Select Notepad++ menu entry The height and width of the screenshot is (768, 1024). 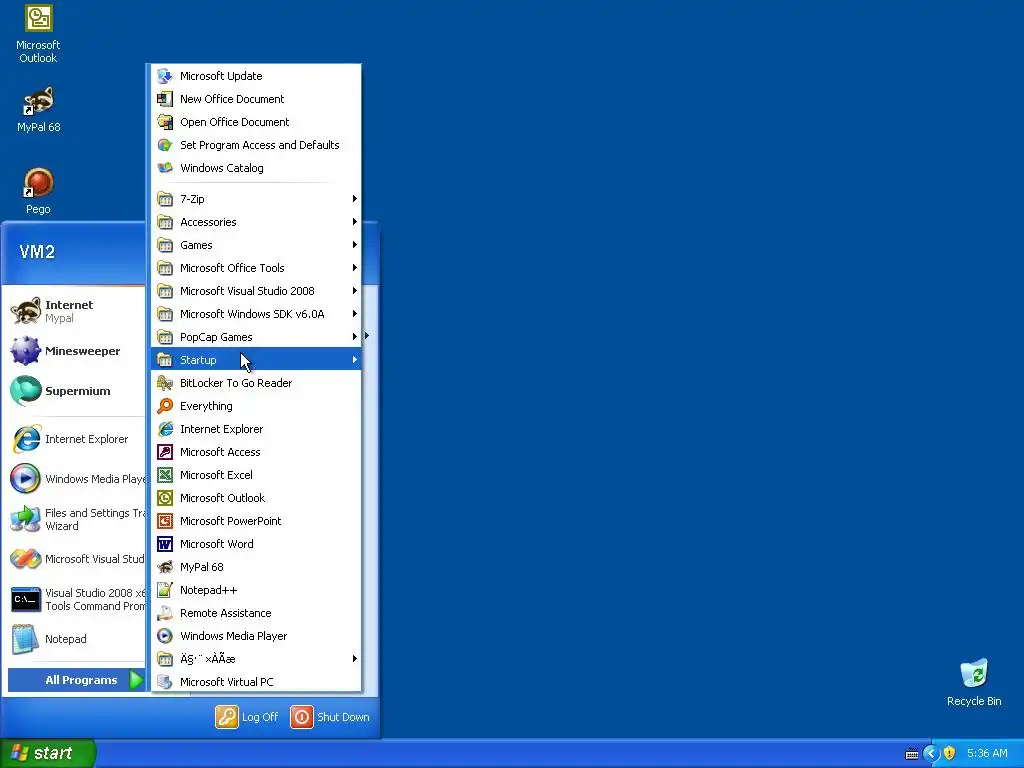256,590
